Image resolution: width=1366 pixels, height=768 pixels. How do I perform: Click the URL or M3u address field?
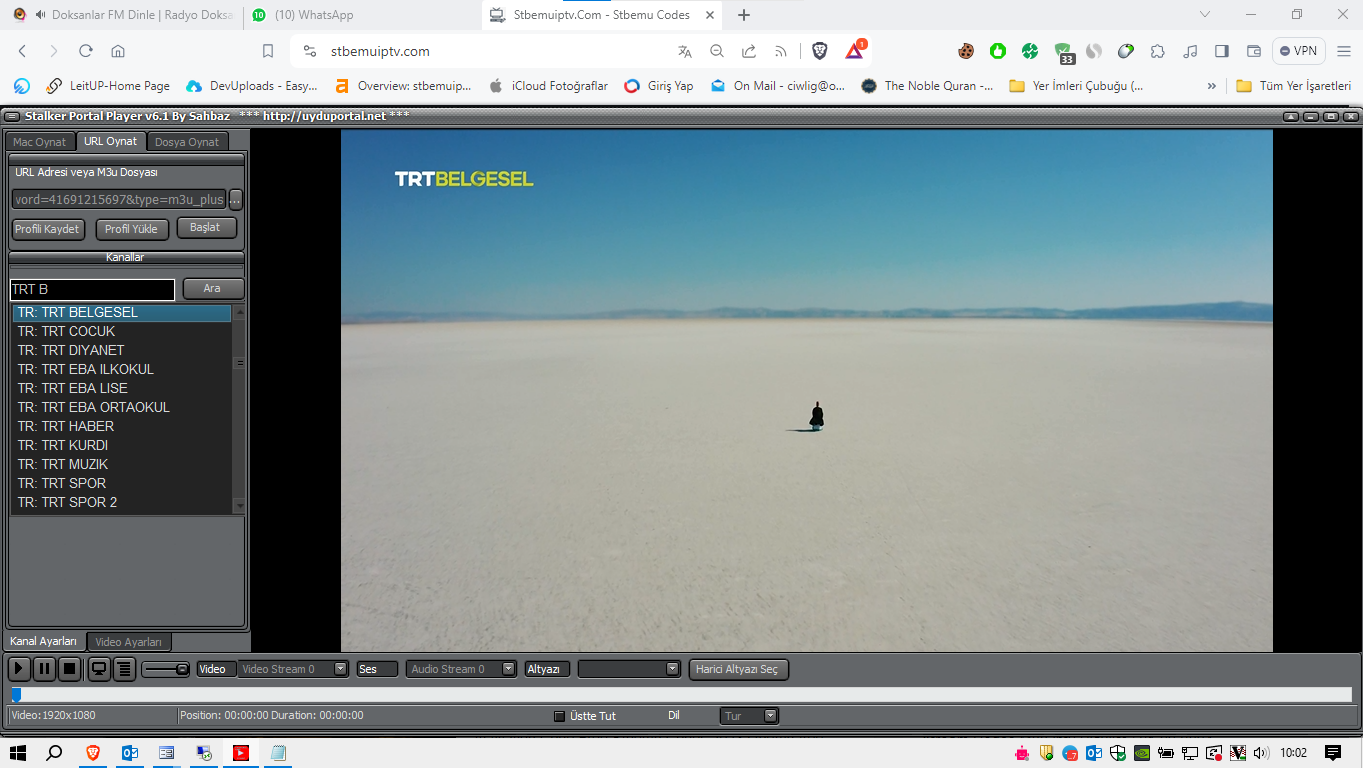[x=119, y=199]
